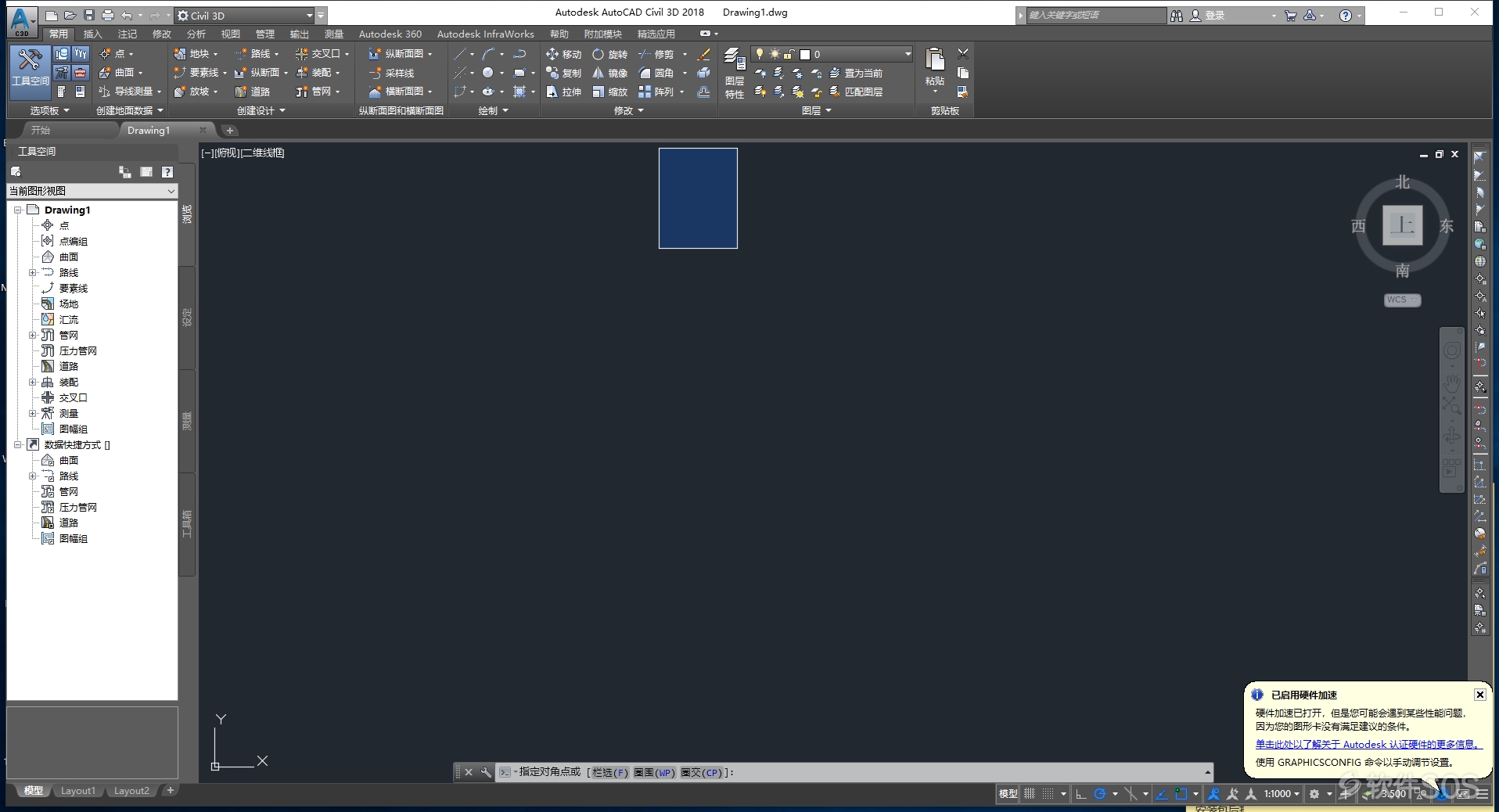Collapse the 数据快捷方式 tree node

pos(17,444)
